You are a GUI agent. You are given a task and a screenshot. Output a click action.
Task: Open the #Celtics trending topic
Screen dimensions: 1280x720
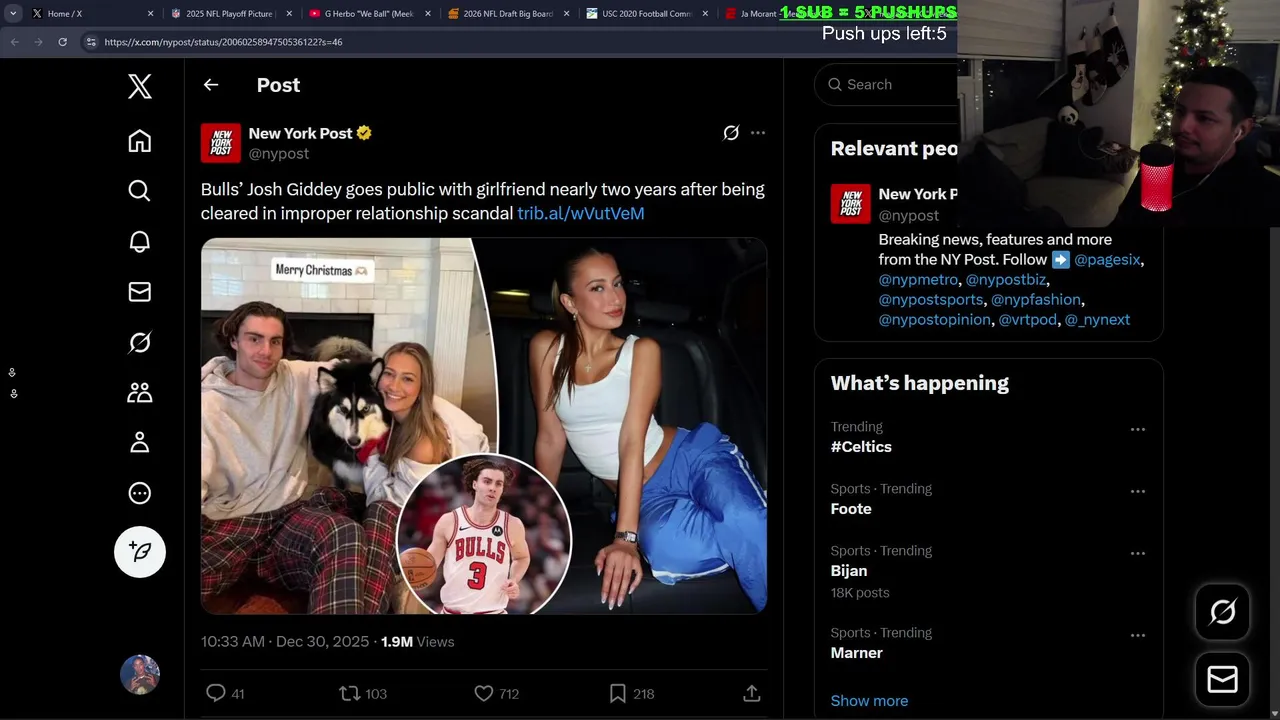point(861,447)
